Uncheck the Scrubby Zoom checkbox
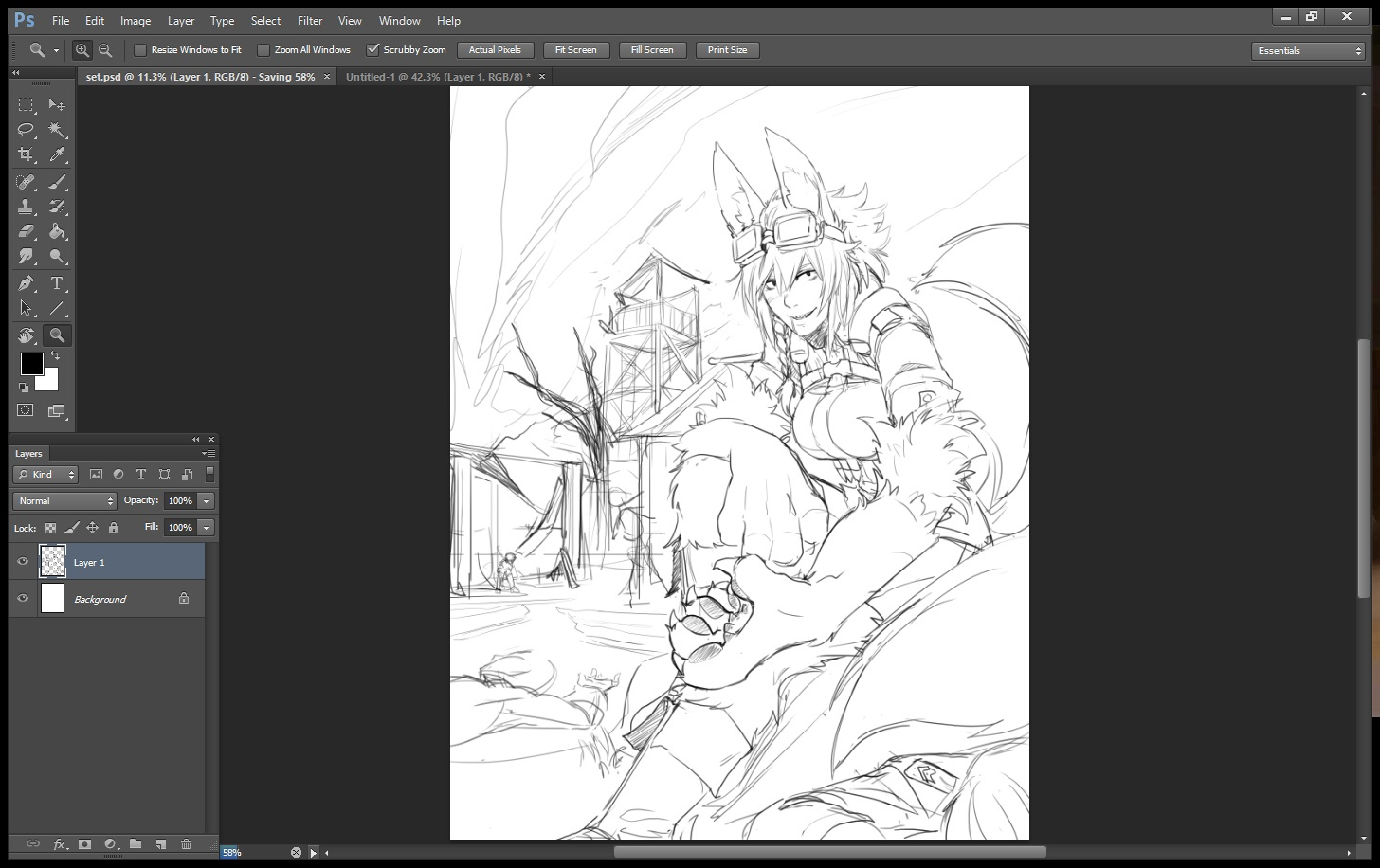 [372, 50]
